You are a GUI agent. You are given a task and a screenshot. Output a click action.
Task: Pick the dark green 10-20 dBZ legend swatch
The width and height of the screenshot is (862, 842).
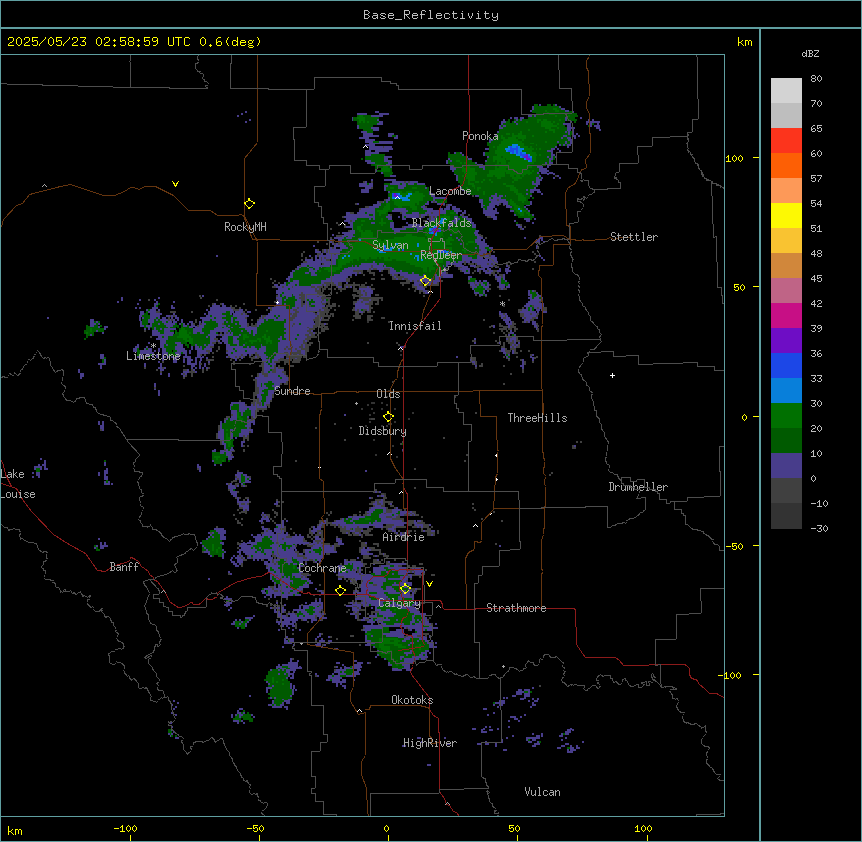786,441
